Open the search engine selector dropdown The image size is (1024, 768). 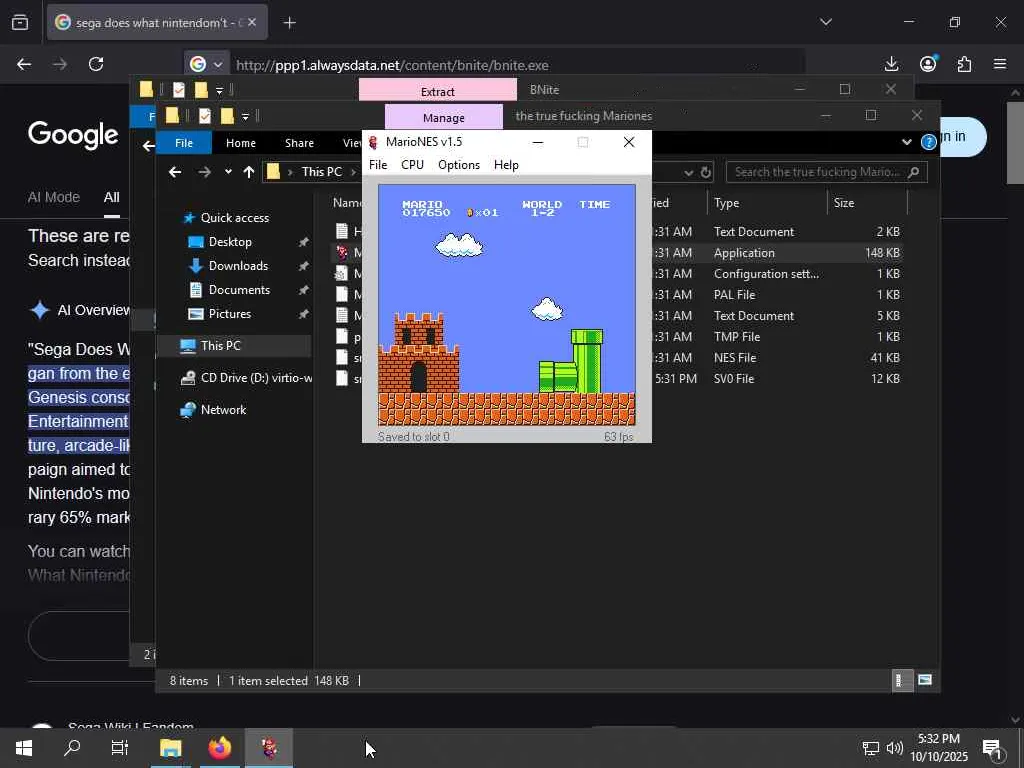coord(206,65)
